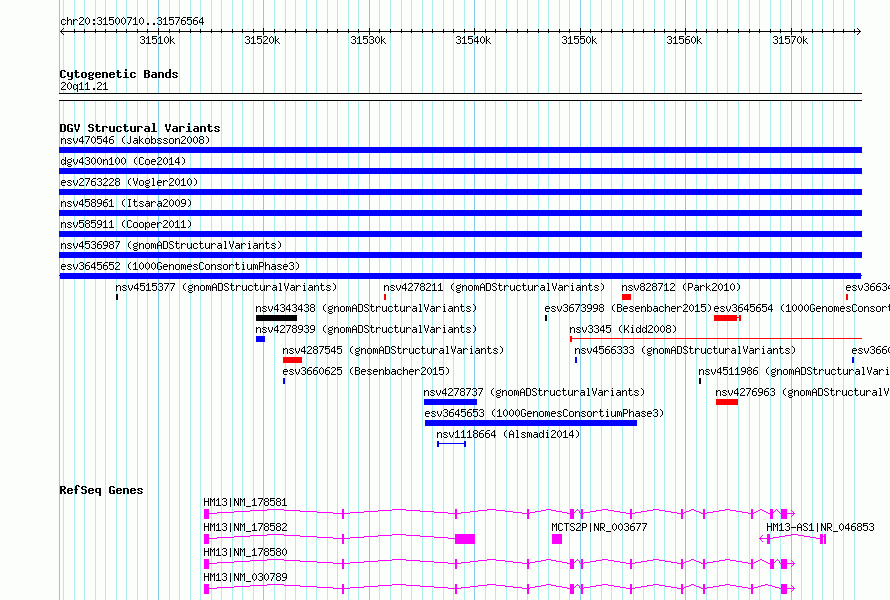Select the blue bar under nsv458961
Viewport: 890px width, 600px height.
460,213
